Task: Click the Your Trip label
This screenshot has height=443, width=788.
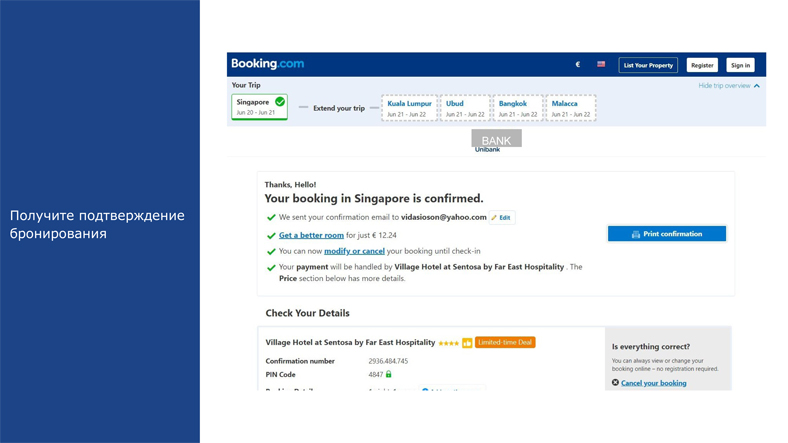Action: tap(246, 85)
